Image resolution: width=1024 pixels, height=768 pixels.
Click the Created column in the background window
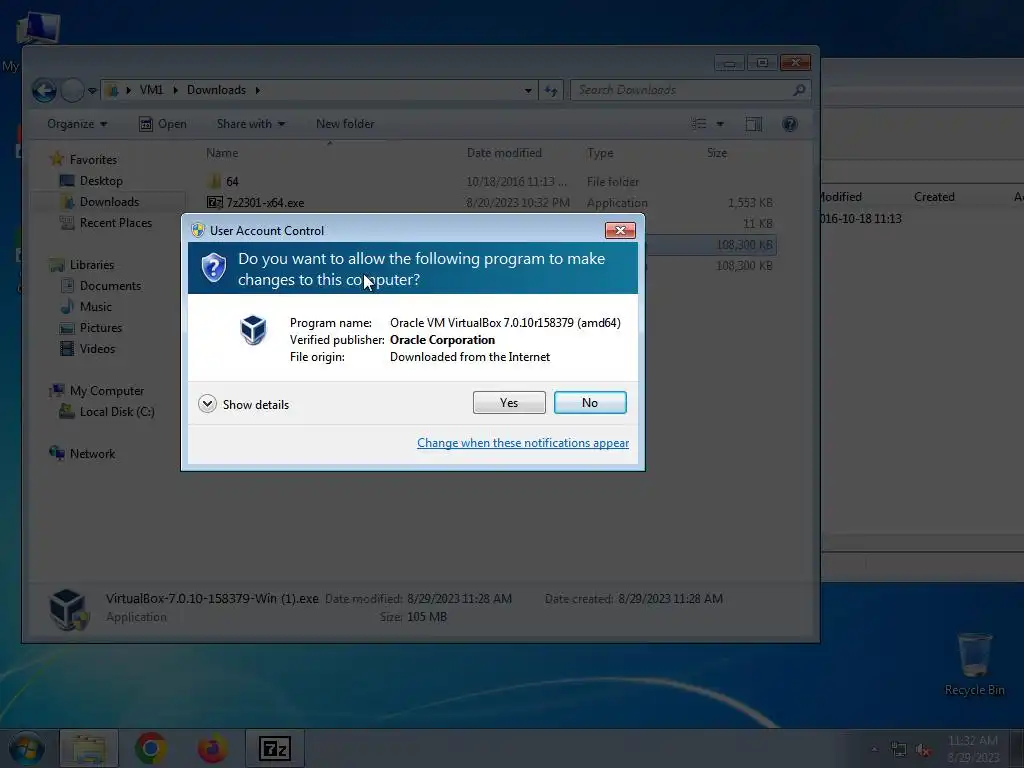pos(934,197)
